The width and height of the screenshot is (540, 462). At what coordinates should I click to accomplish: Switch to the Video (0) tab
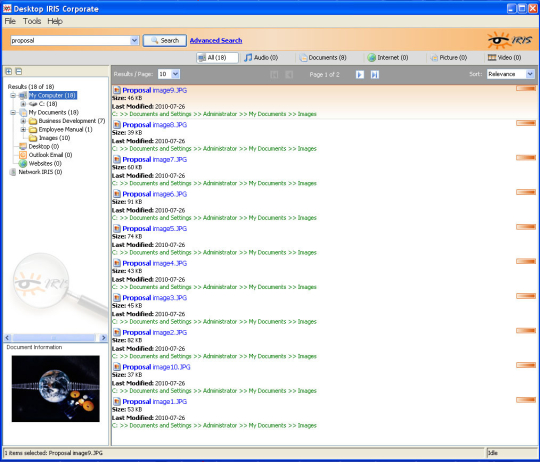coord(505,57)
